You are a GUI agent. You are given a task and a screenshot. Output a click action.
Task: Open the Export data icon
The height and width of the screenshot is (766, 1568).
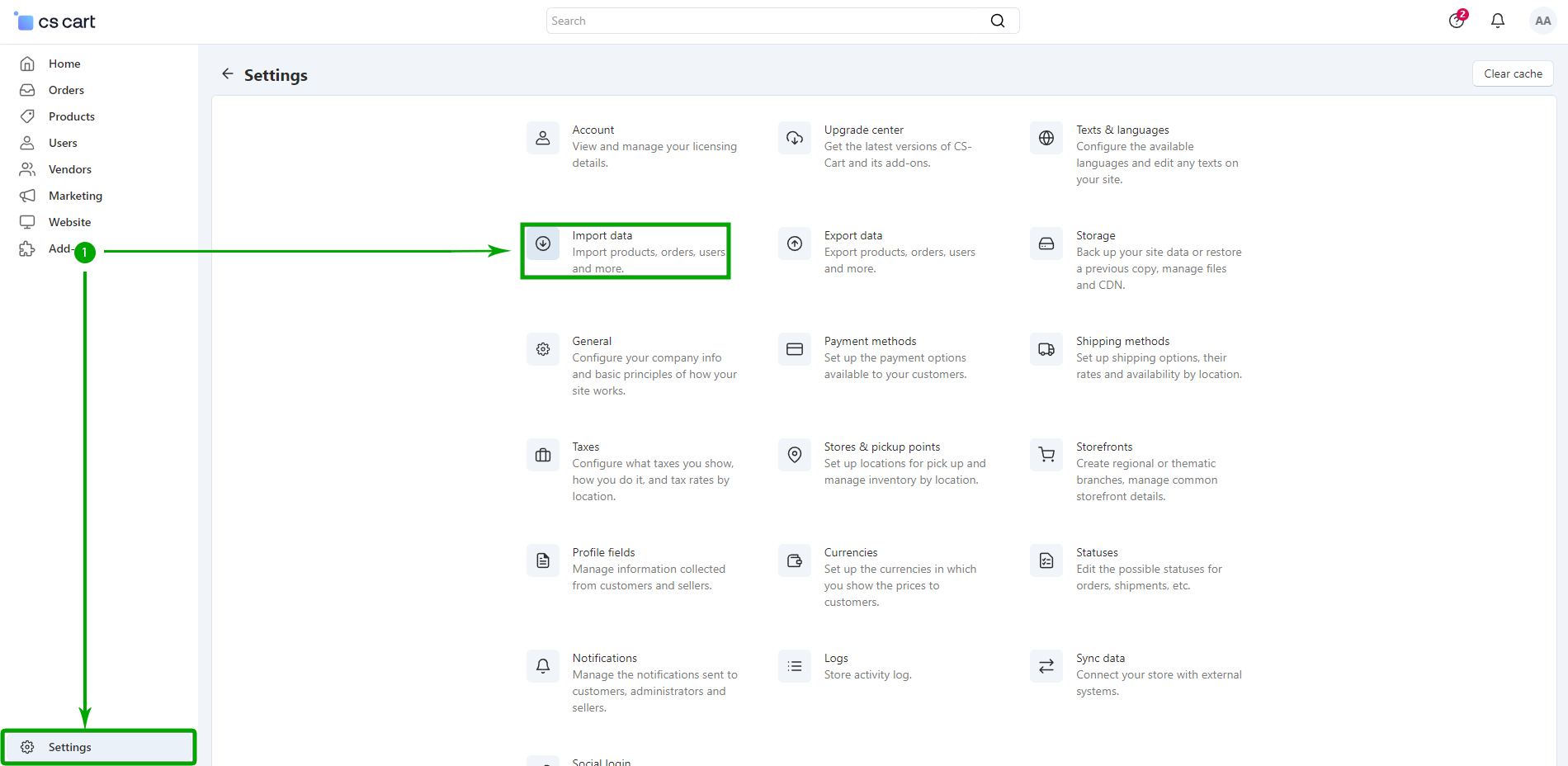794,244
